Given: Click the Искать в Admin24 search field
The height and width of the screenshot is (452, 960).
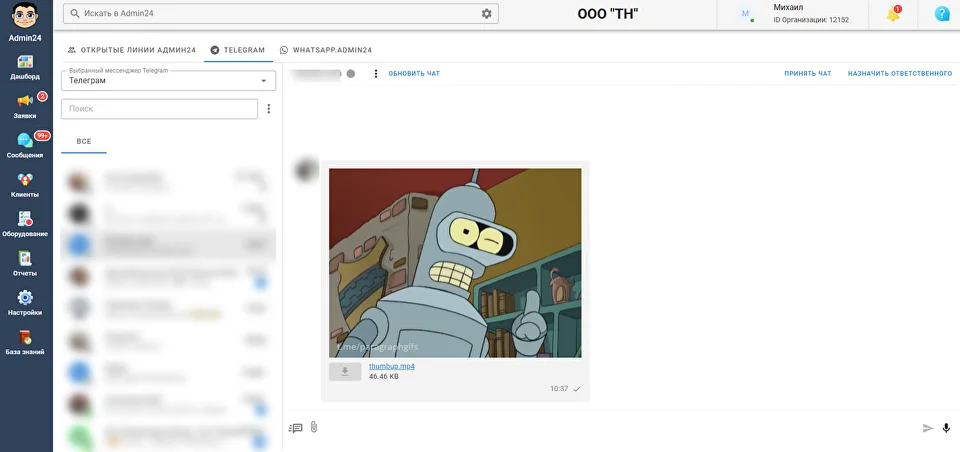Looking at the screenshot, I should pos(270,14).
